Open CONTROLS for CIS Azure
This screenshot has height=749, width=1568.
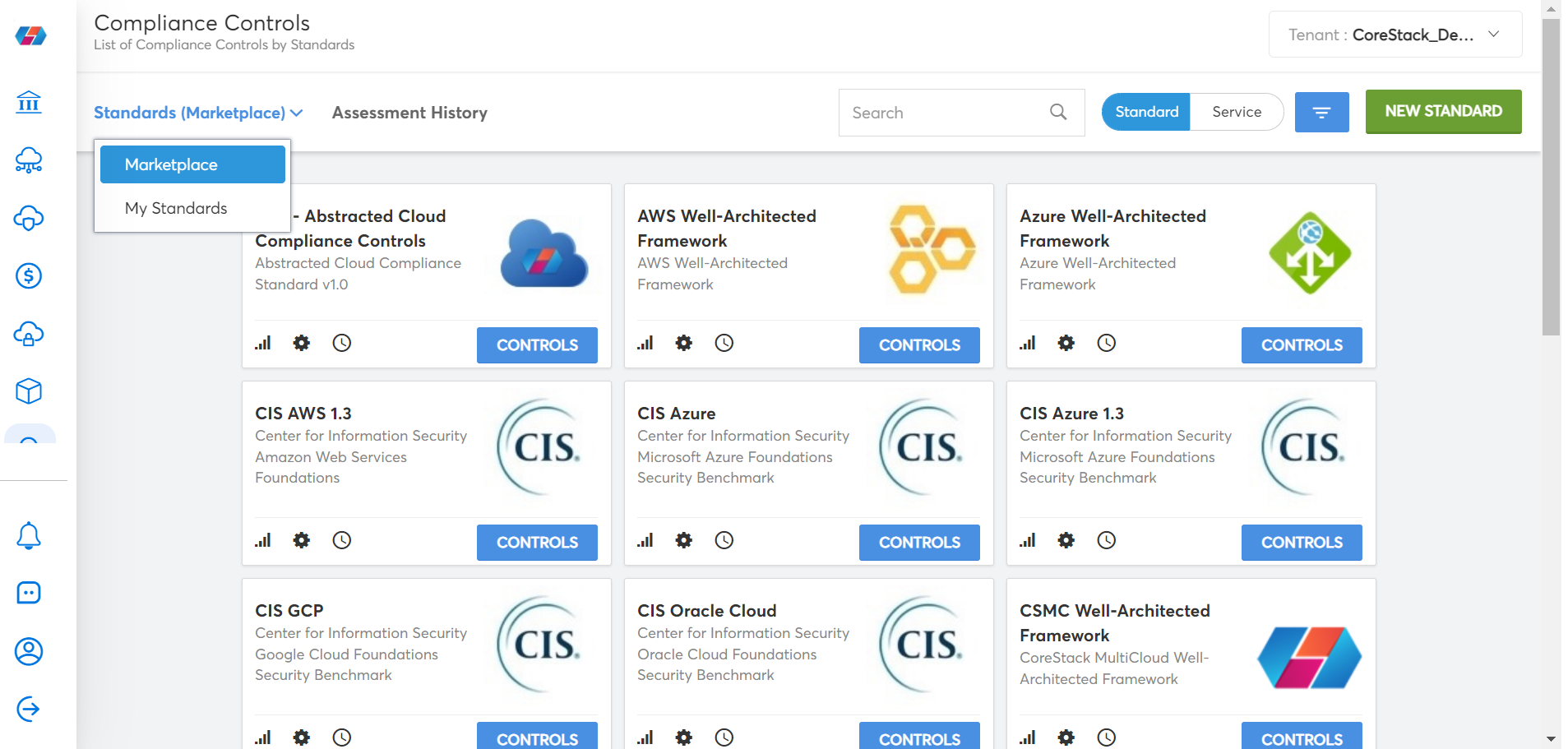(919, 543)
